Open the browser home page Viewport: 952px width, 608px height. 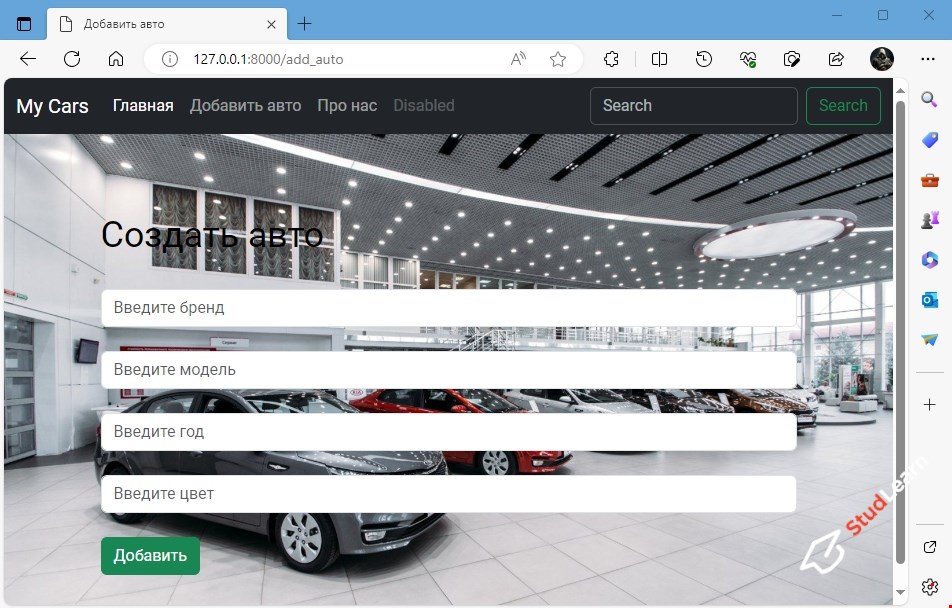pyautogui.click(x=116, y=59)
